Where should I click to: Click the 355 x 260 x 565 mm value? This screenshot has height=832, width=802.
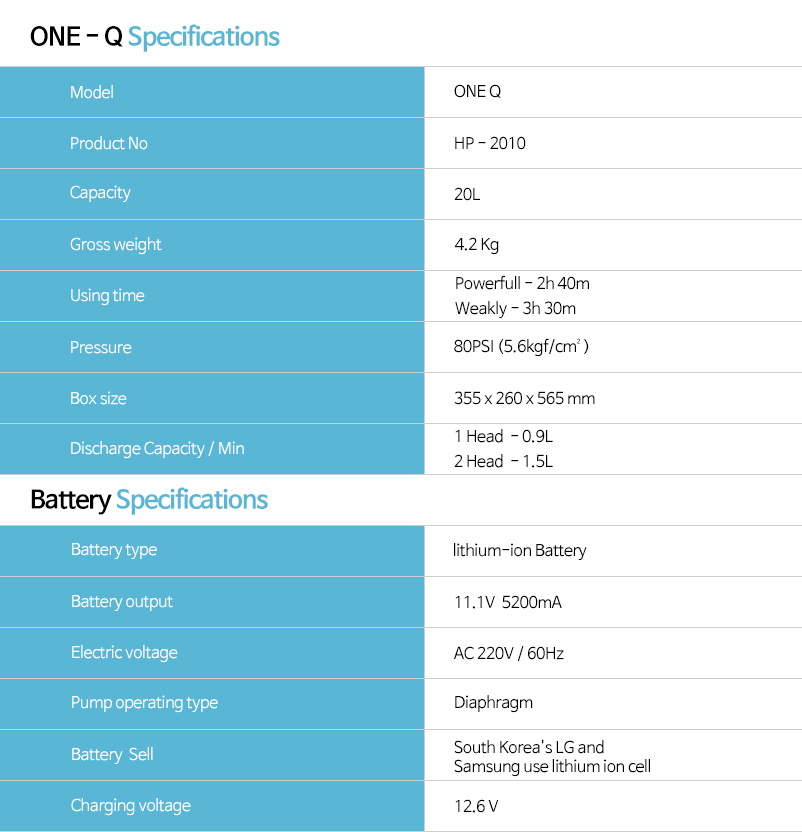click(524, 398)
